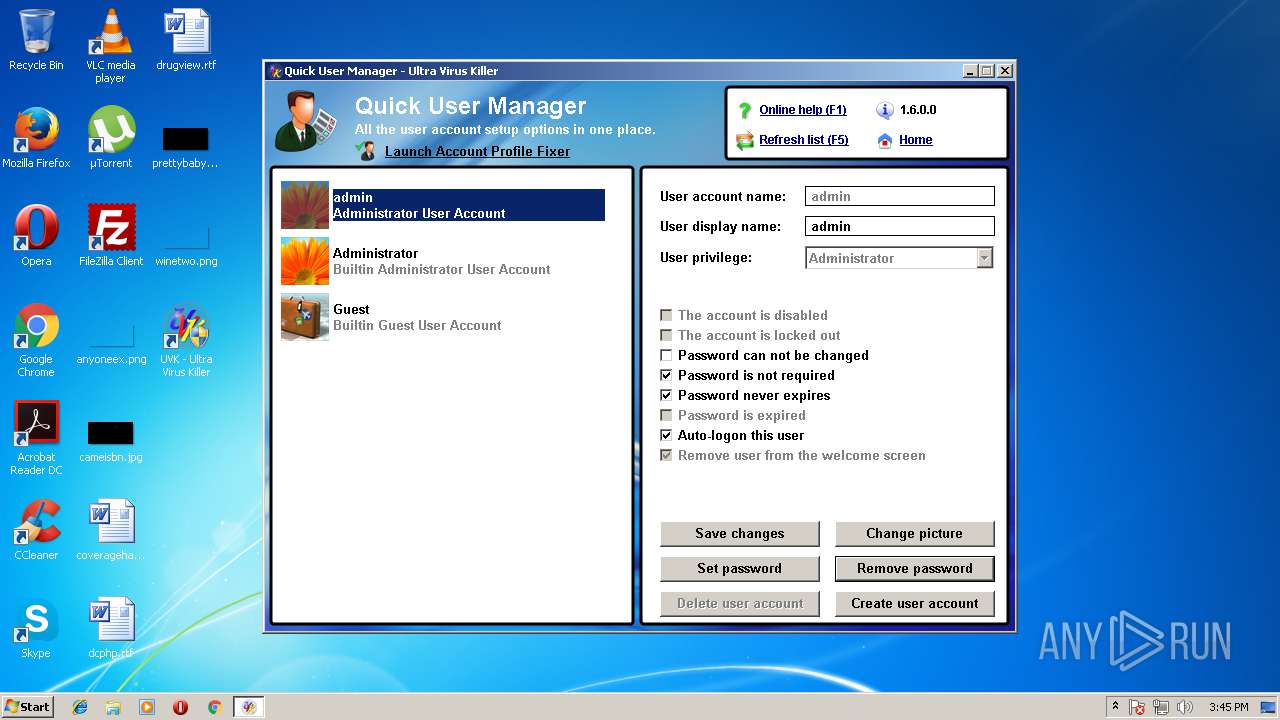This screenshot has height=720, width=1280.
Task: Launch VLC media player shortcut
Action: click(110, 45)
